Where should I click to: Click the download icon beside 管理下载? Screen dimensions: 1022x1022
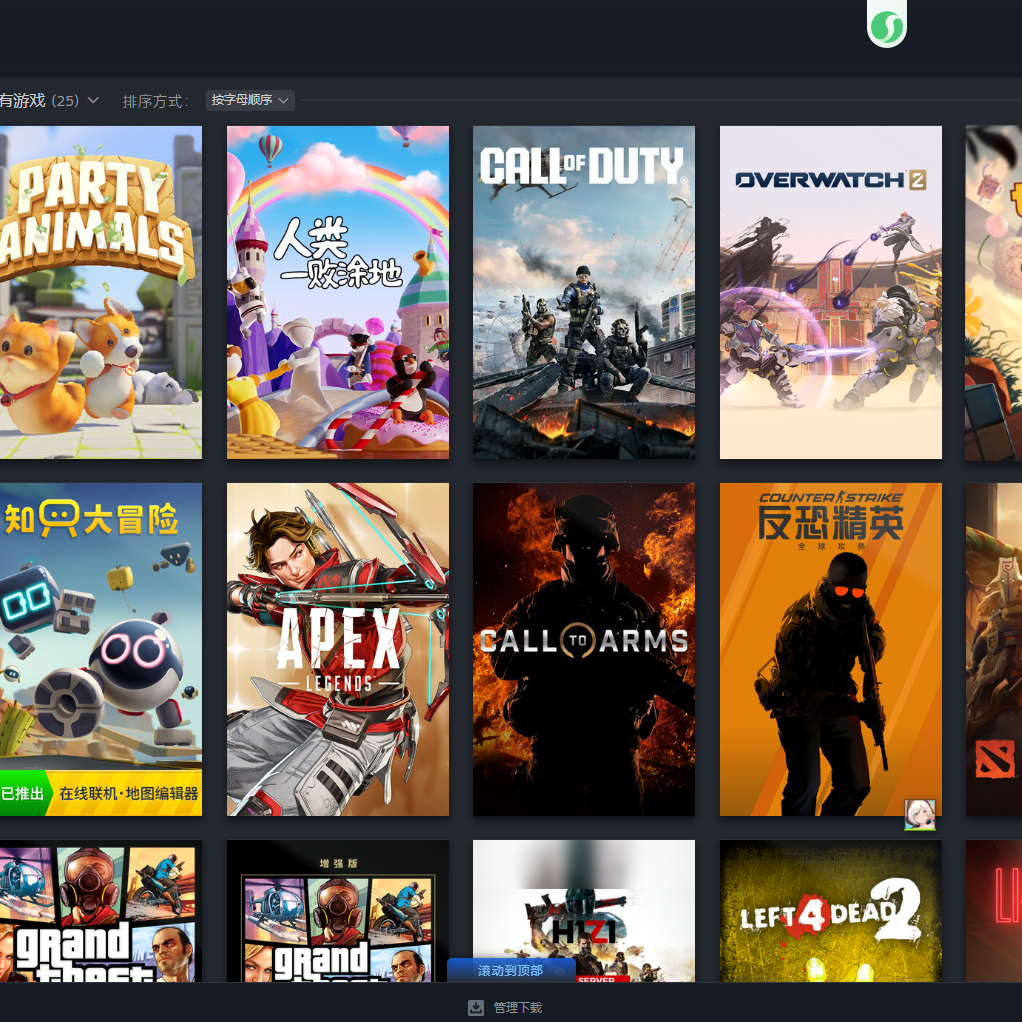pyautogui.click(x=476, y=1007)
